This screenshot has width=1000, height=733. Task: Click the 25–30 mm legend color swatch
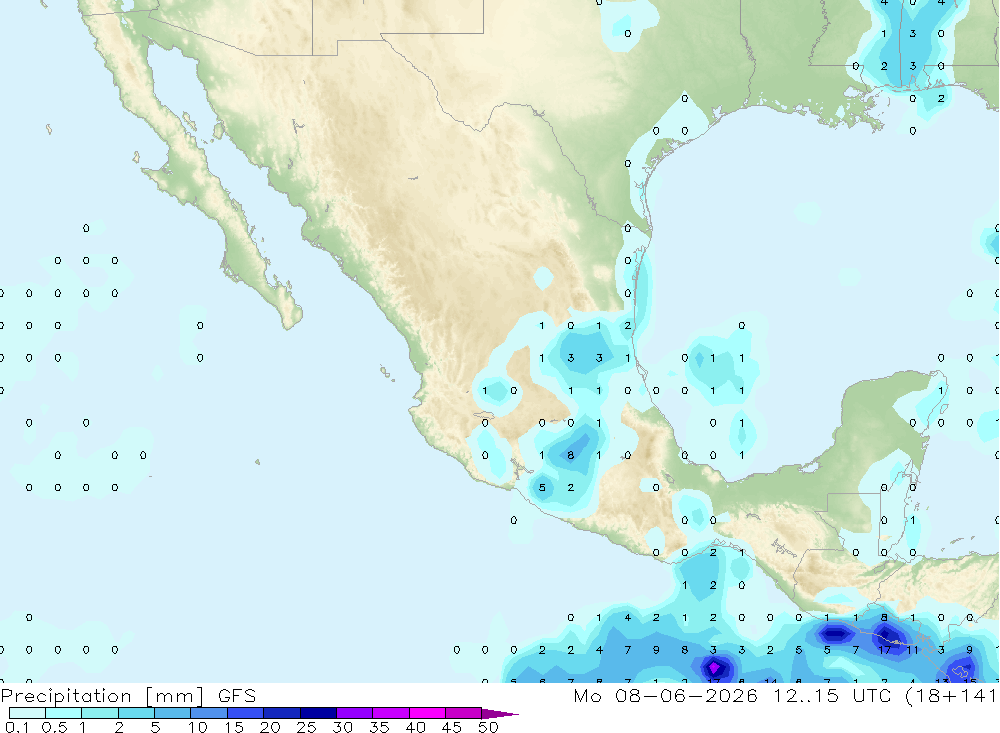pyautogui.click(x=318, y=713)
